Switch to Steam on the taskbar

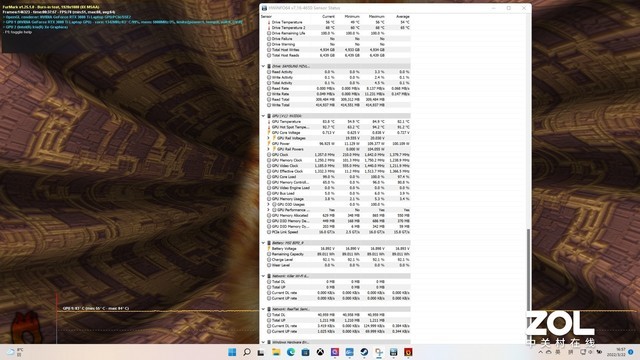(364, 352)
